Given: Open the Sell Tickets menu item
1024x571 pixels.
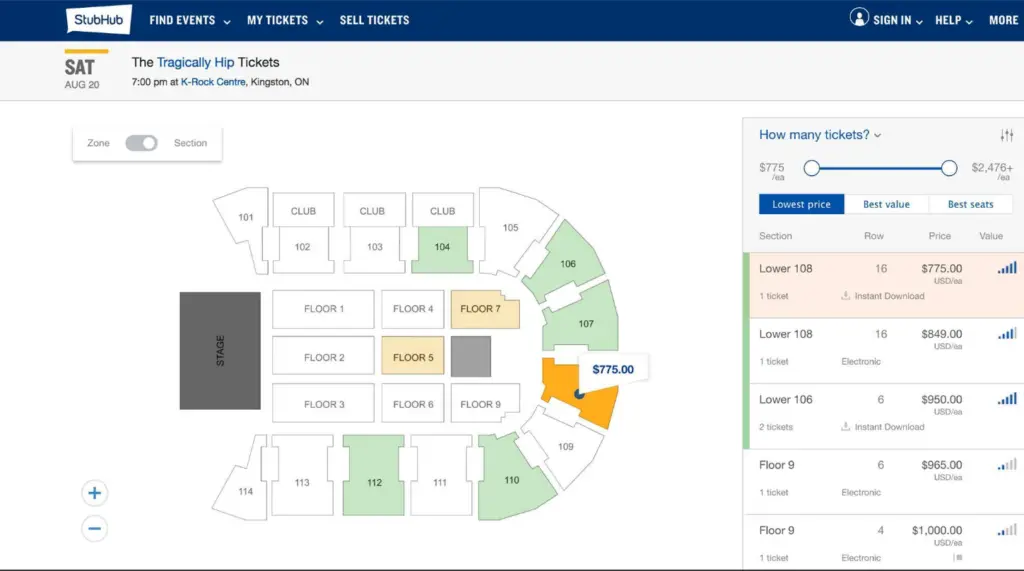Looking at the screenshot, I should pos(374,20).
